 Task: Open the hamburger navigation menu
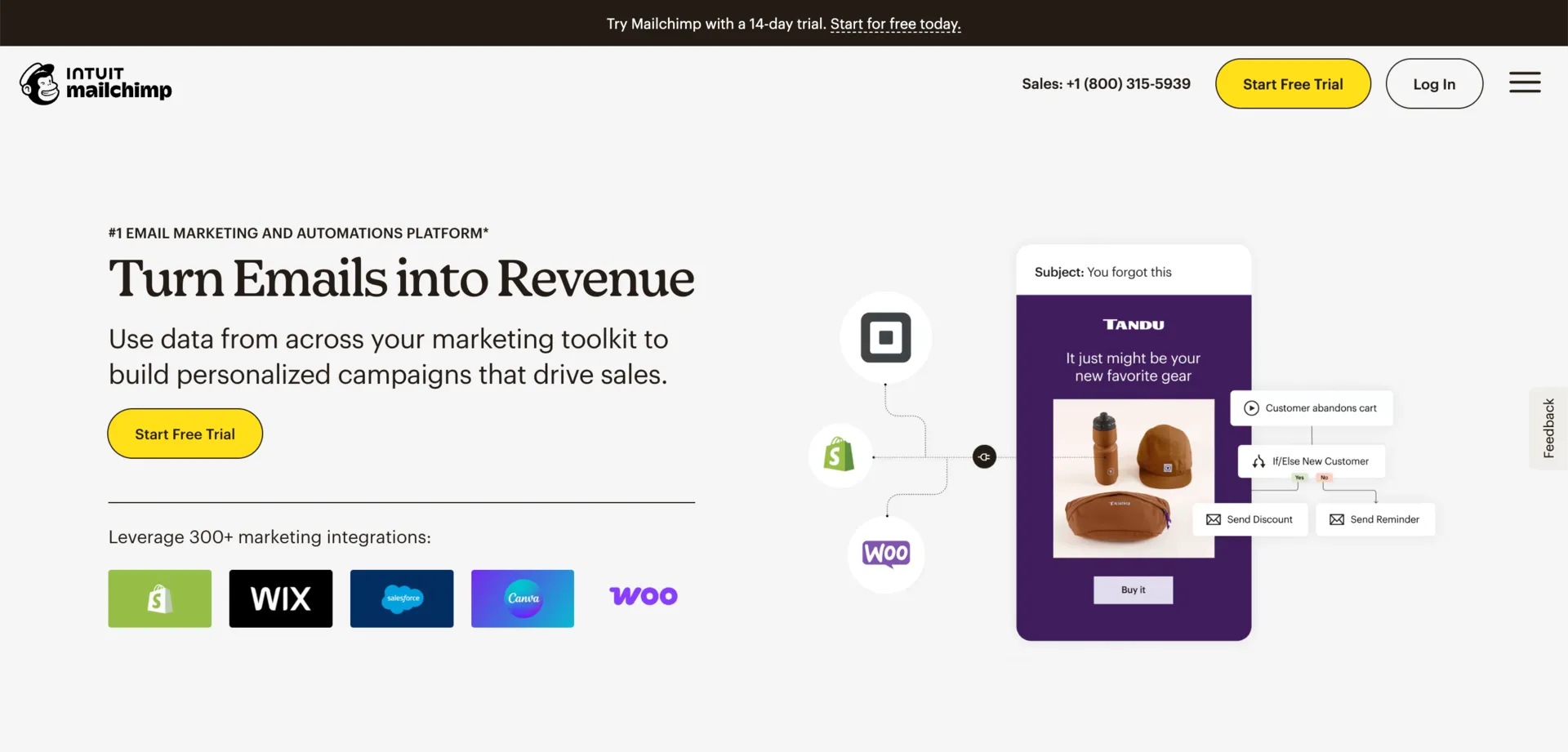[x=1524, y=82]
